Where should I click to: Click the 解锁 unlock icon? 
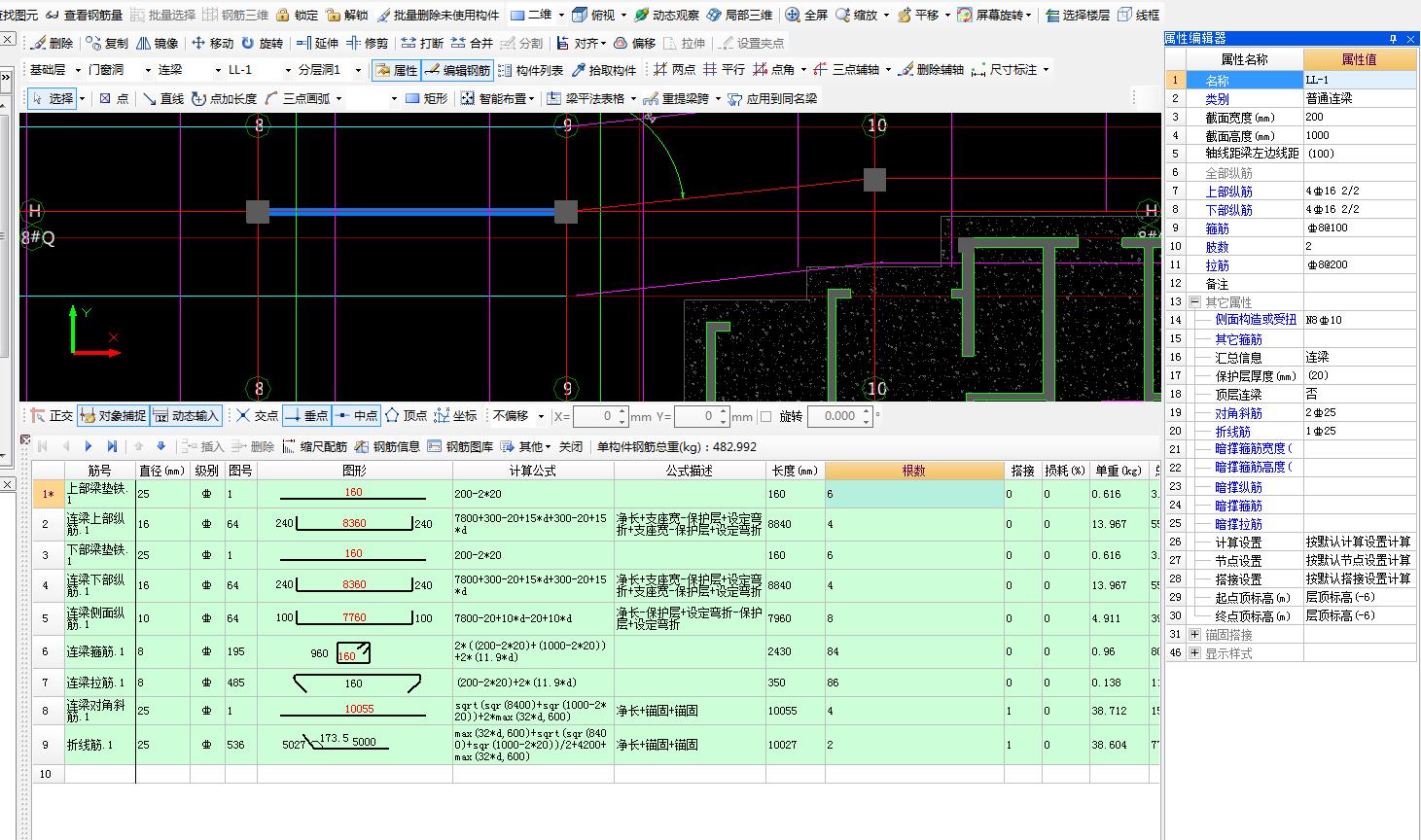click(348, 15)
